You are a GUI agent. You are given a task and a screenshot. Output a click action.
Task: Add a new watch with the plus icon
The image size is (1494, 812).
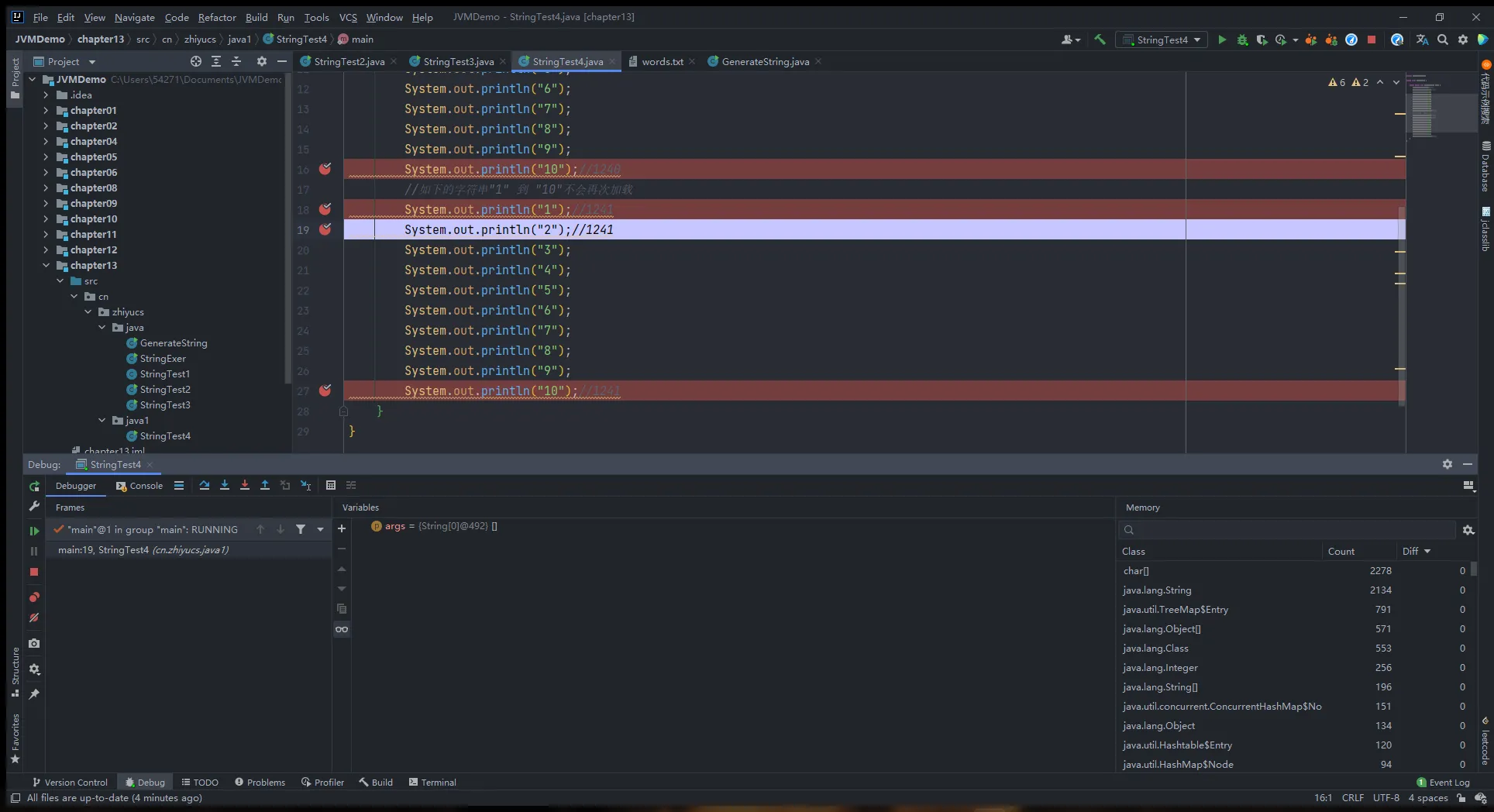pos(342,528)
